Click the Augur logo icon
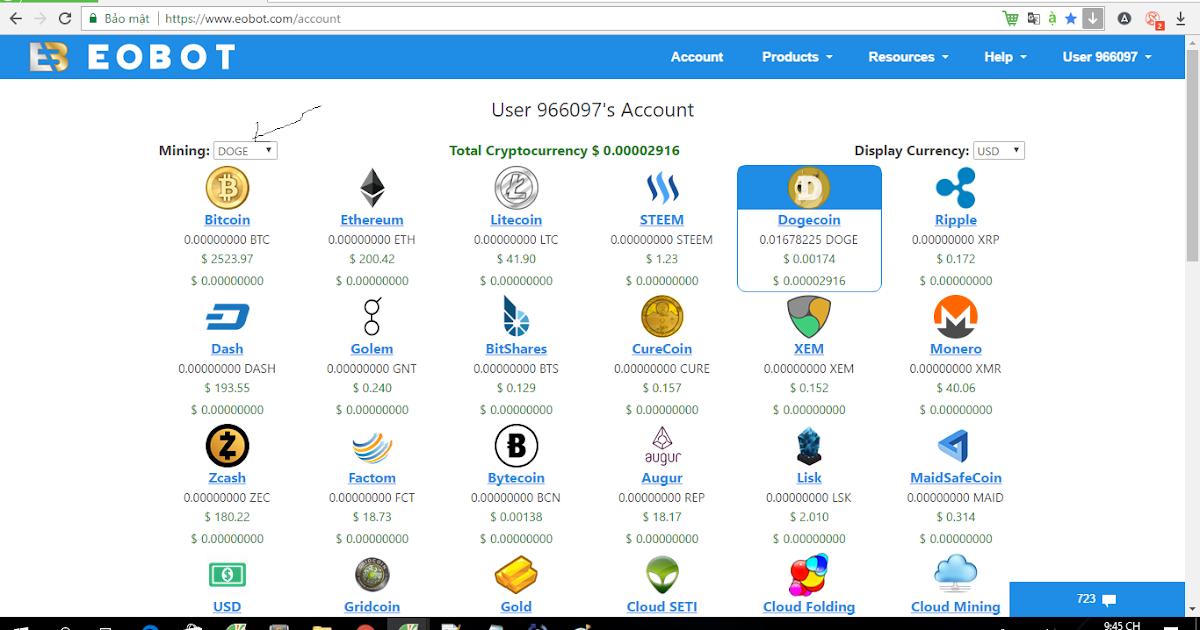The image size is (1200, 630). (x=662, y=446)
